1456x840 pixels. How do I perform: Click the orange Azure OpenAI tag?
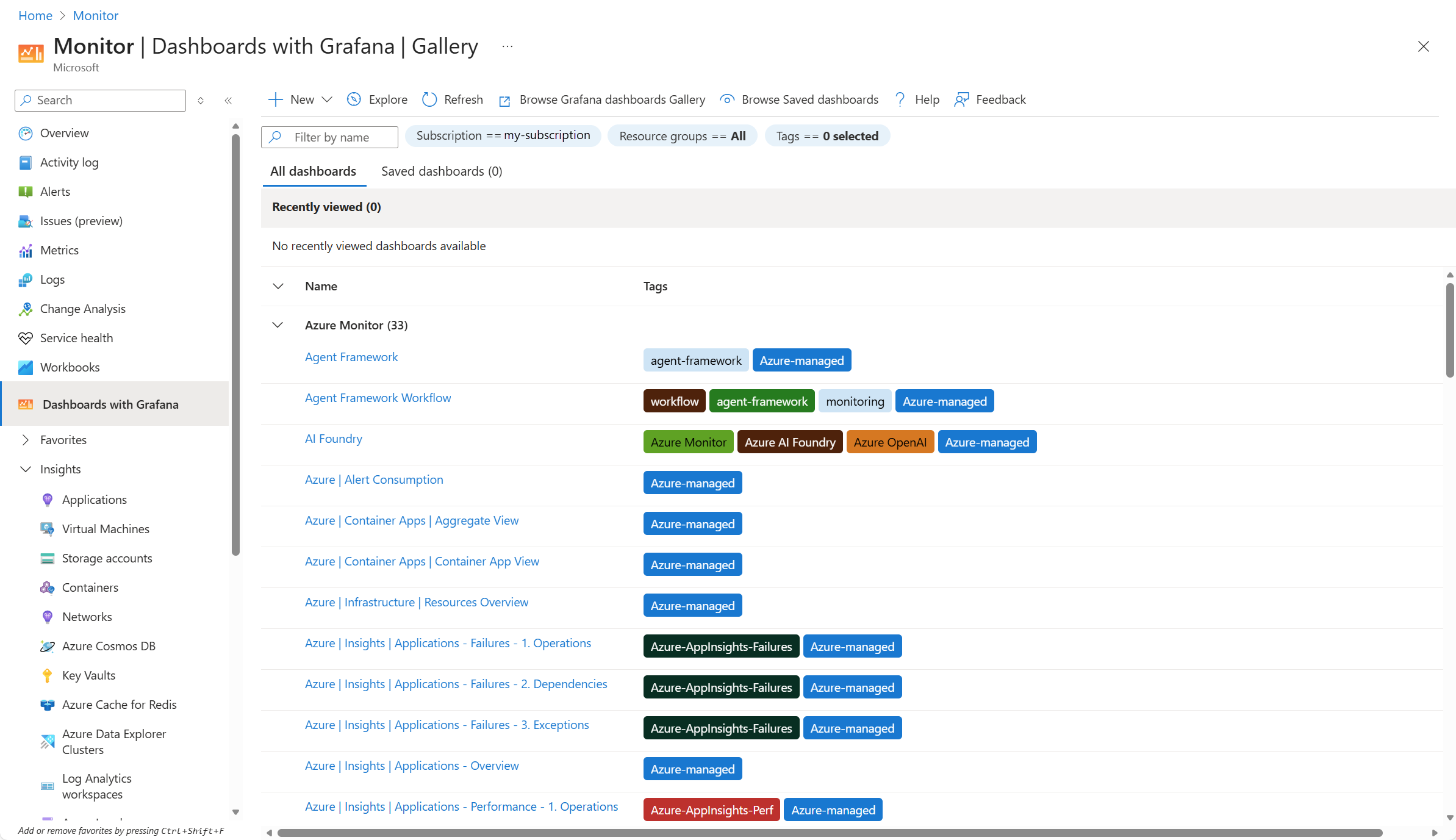(889, 442)
